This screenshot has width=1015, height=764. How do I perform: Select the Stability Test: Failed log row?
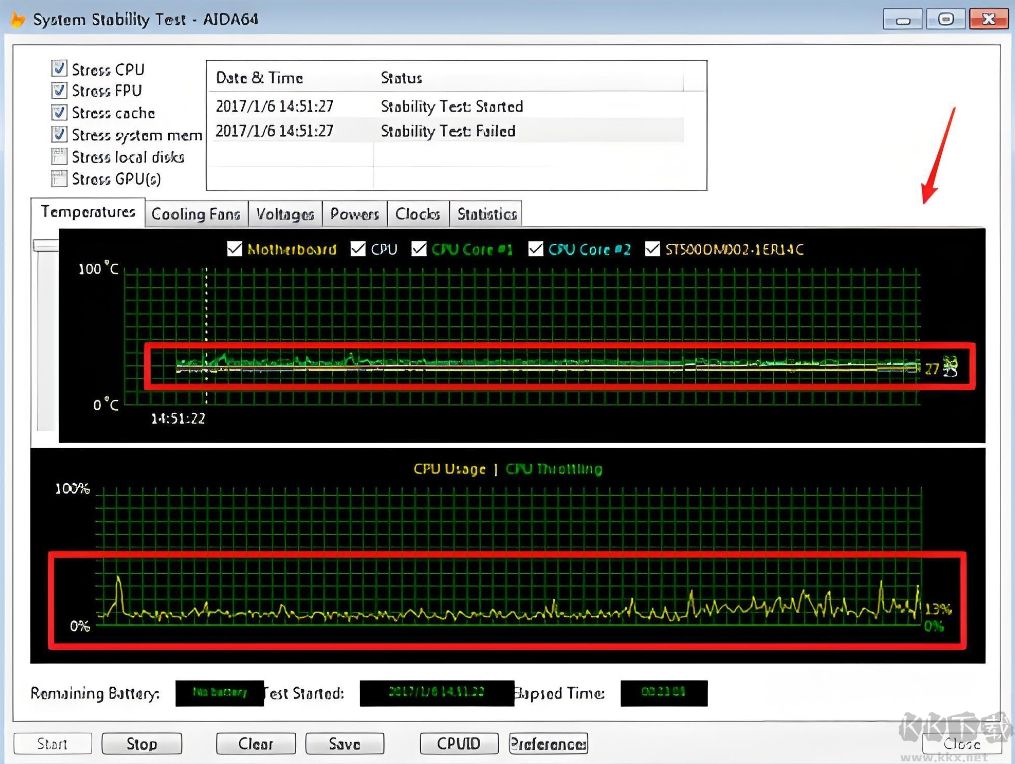[448, 131]
